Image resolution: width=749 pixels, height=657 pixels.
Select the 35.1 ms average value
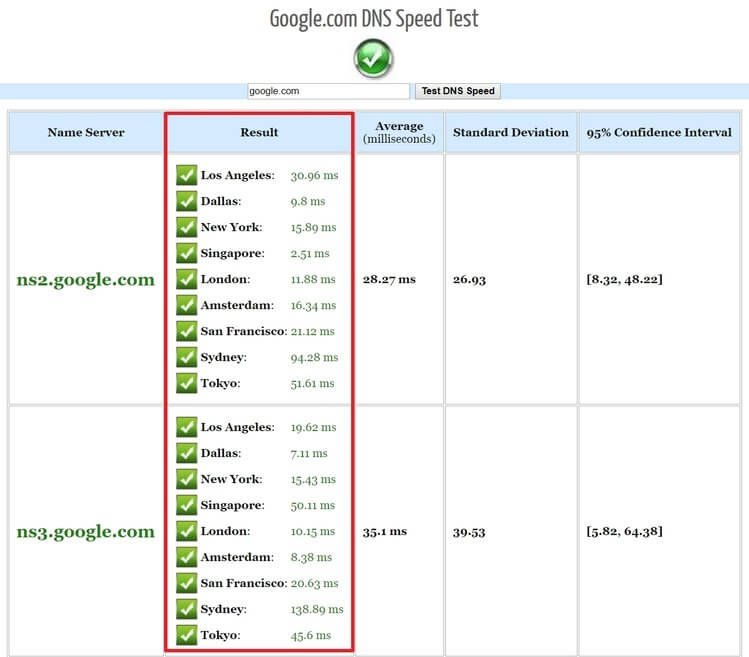click(385, 531)
